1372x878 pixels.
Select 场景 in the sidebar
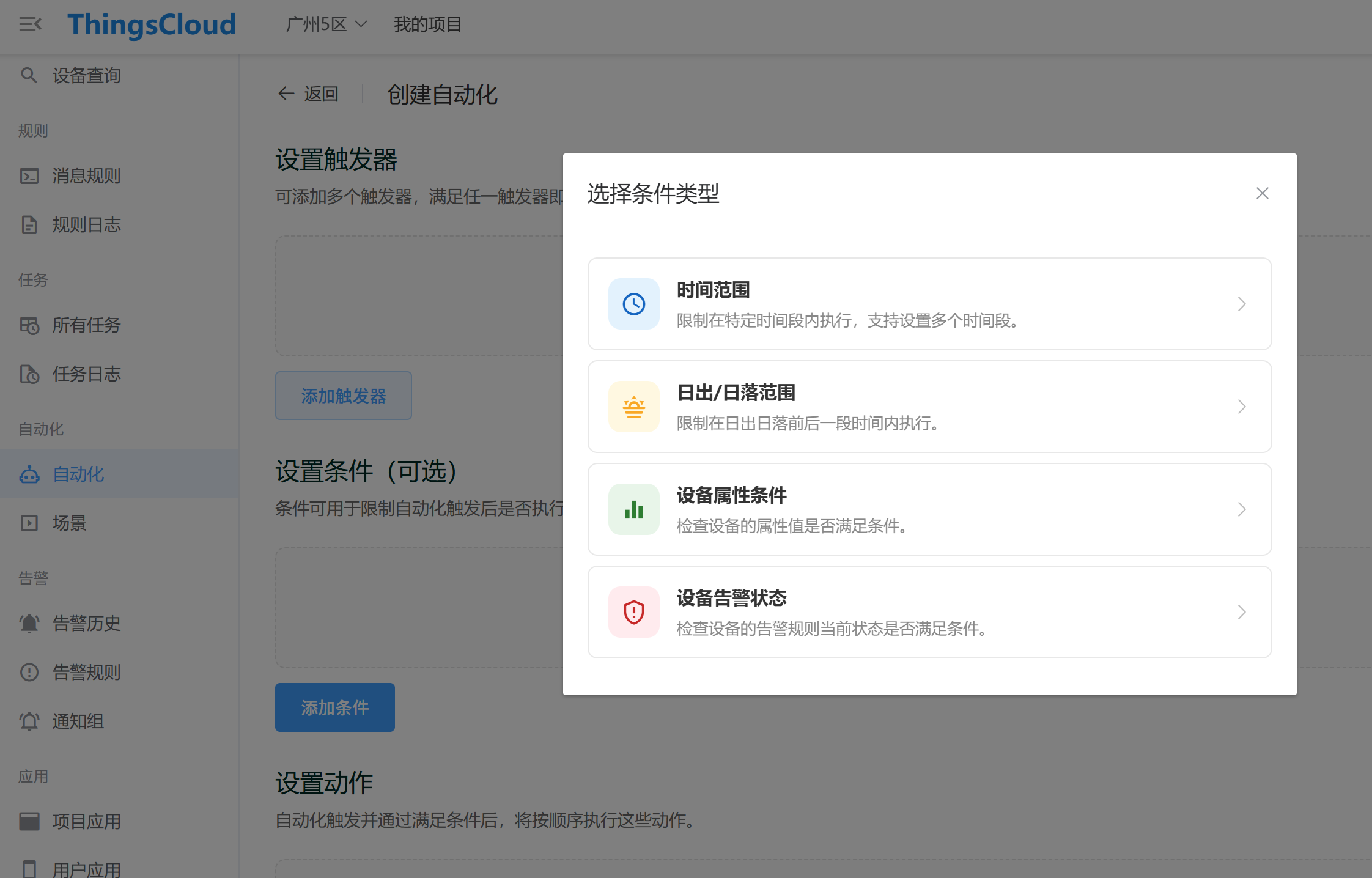click(x=69, y=523)
